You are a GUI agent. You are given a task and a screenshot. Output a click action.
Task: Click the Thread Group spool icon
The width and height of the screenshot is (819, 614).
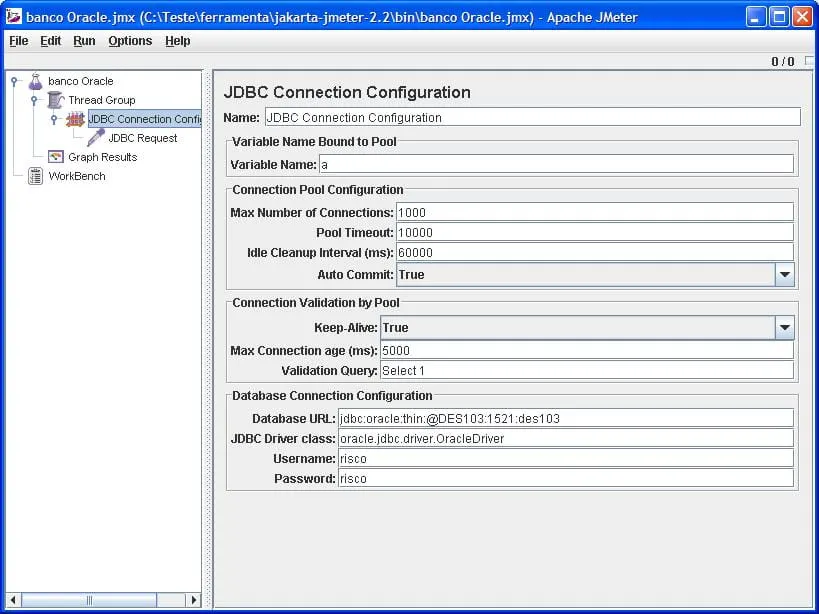click(x=56, y=100)
